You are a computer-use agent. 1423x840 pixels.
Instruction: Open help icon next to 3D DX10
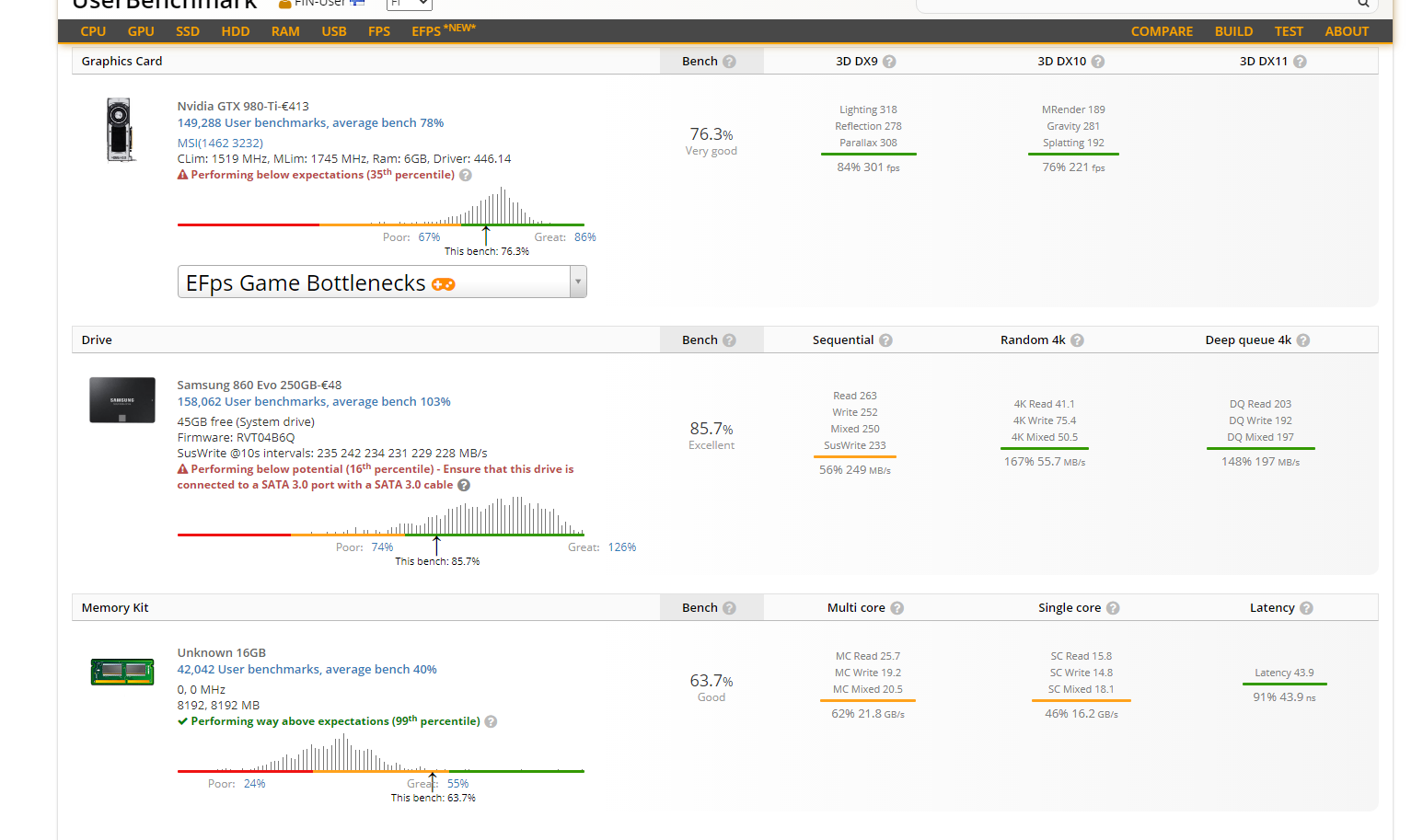tap(1098, 62)
